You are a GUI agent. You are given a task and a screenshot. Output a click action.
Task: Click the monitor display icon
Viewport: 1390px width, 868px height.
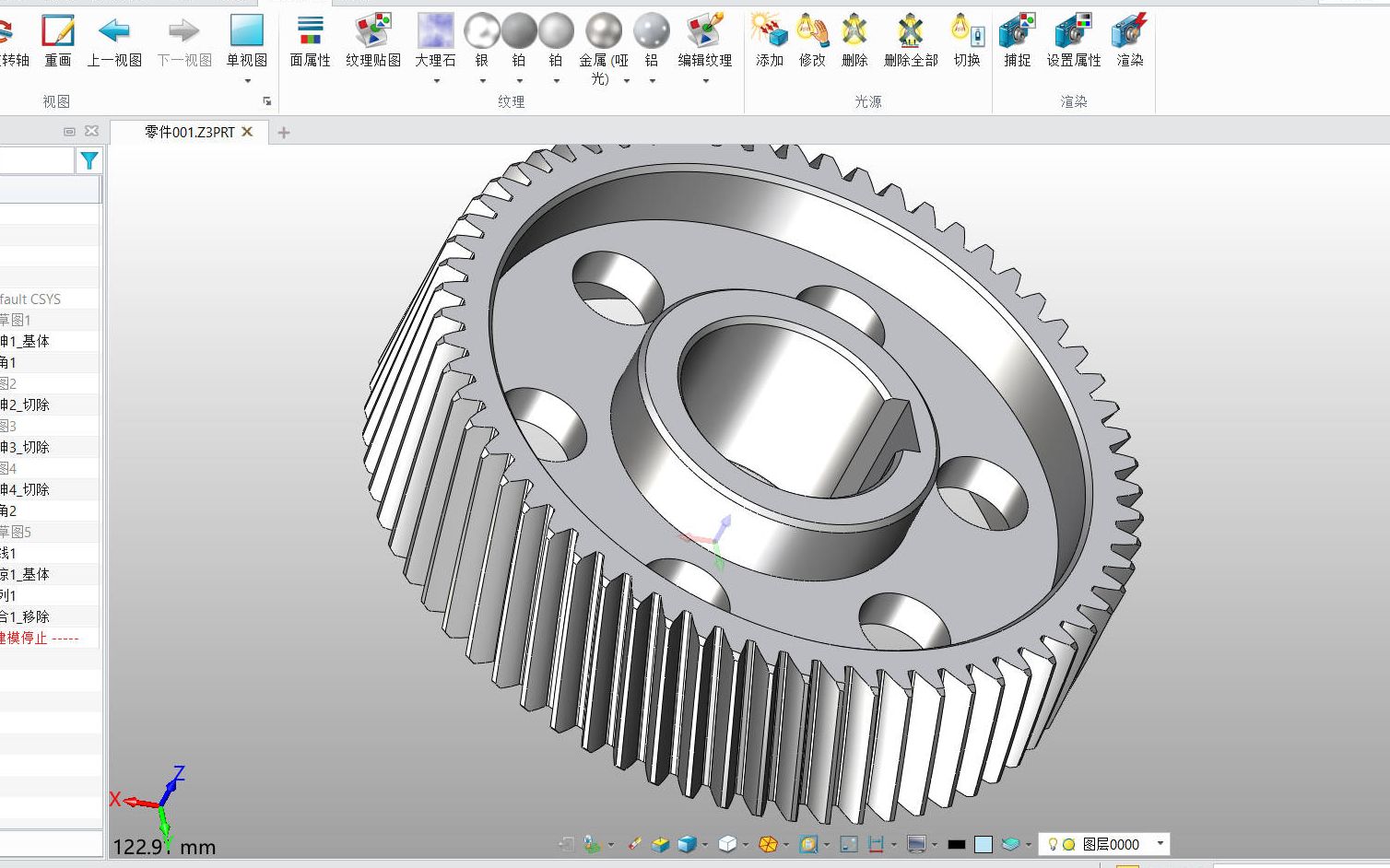coord(916,844)
